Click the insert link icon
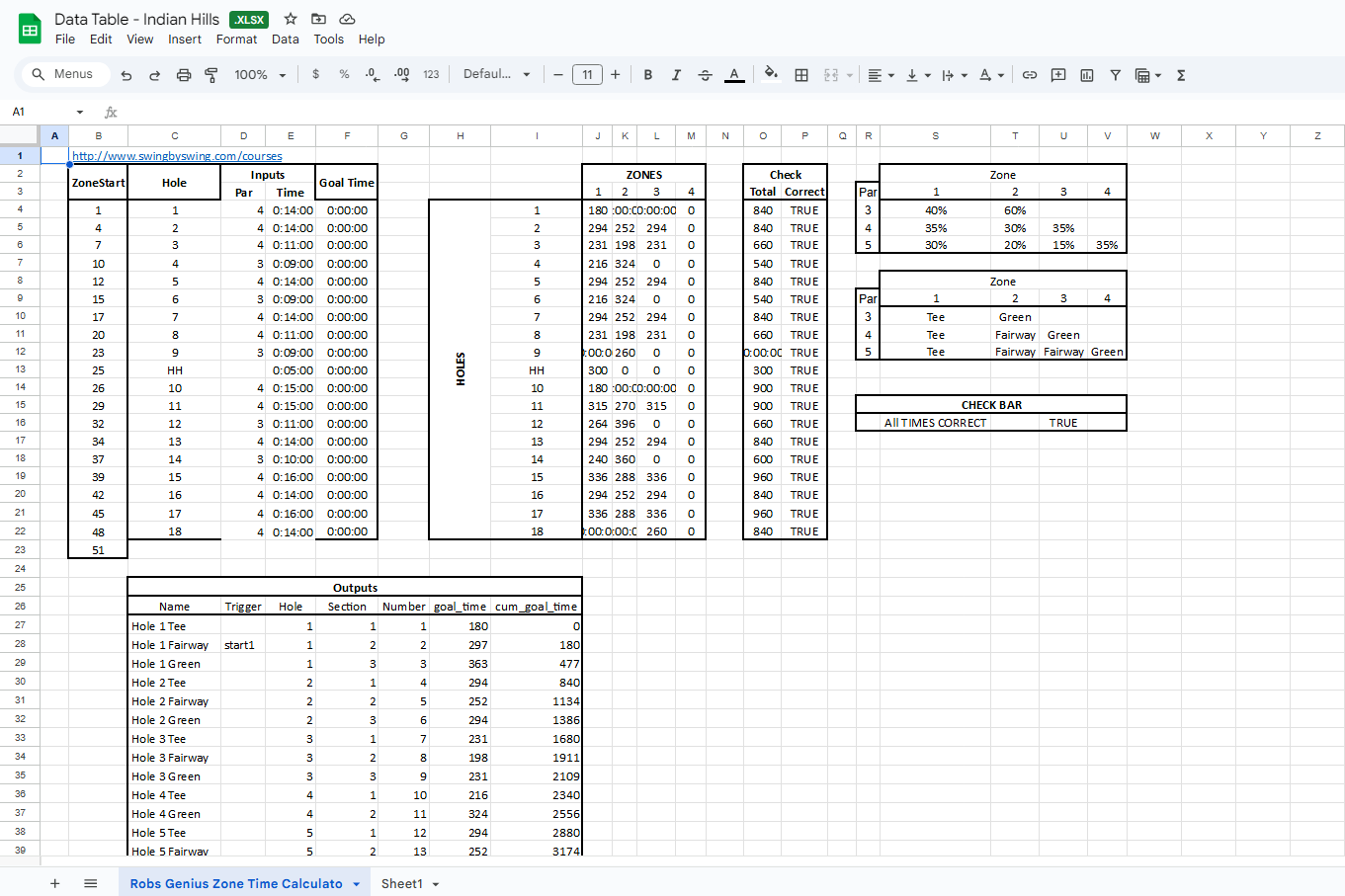 click(1030, 75)
